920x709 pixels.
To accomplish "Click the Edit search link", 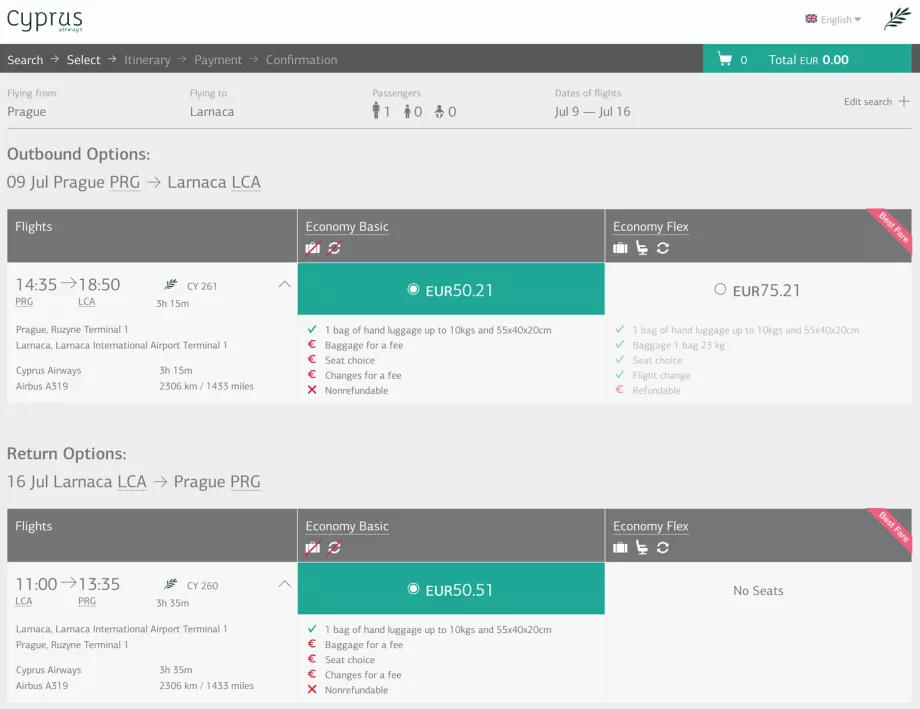I will (867, 102).
